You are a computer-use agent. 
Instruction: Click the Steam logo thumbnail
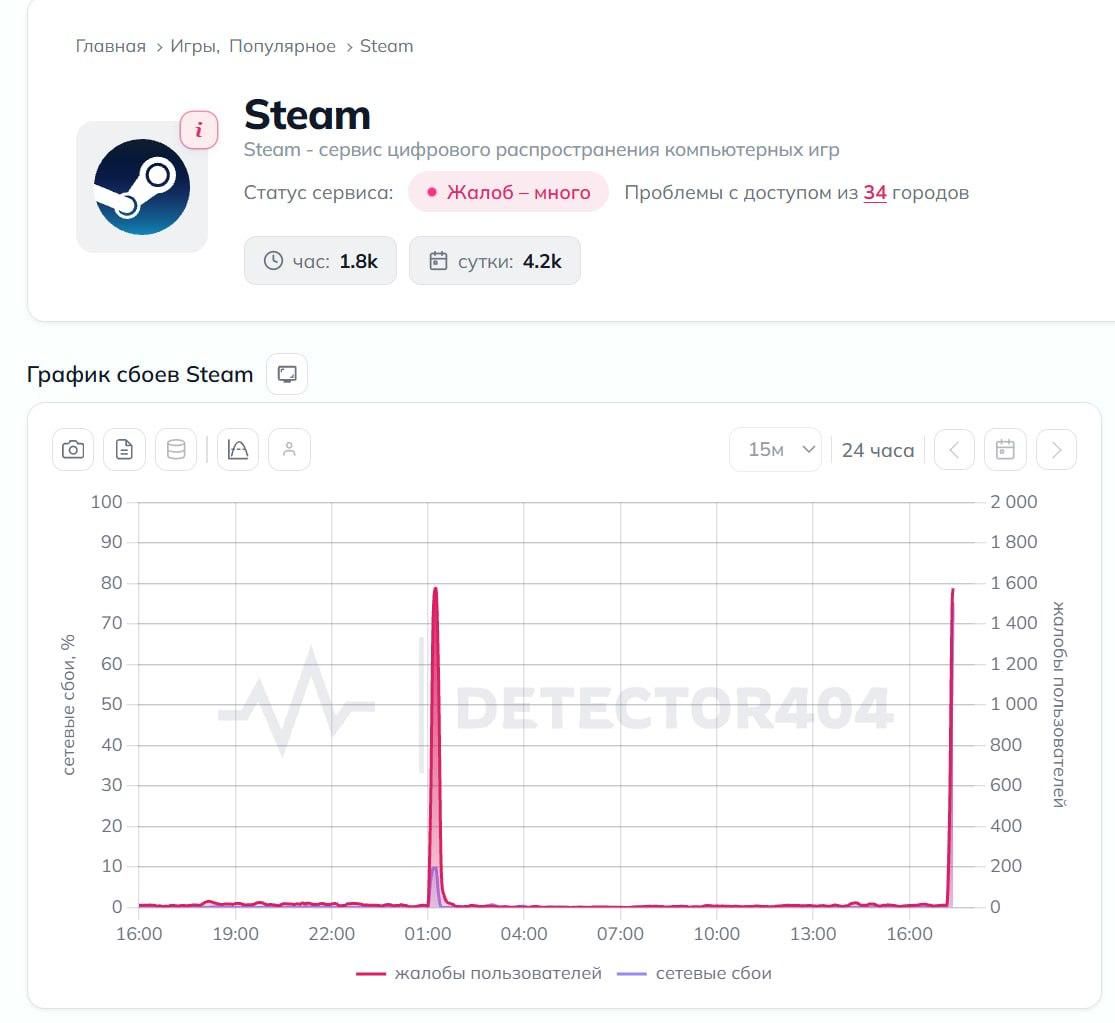pyautogui.click(x=142, y=187)
